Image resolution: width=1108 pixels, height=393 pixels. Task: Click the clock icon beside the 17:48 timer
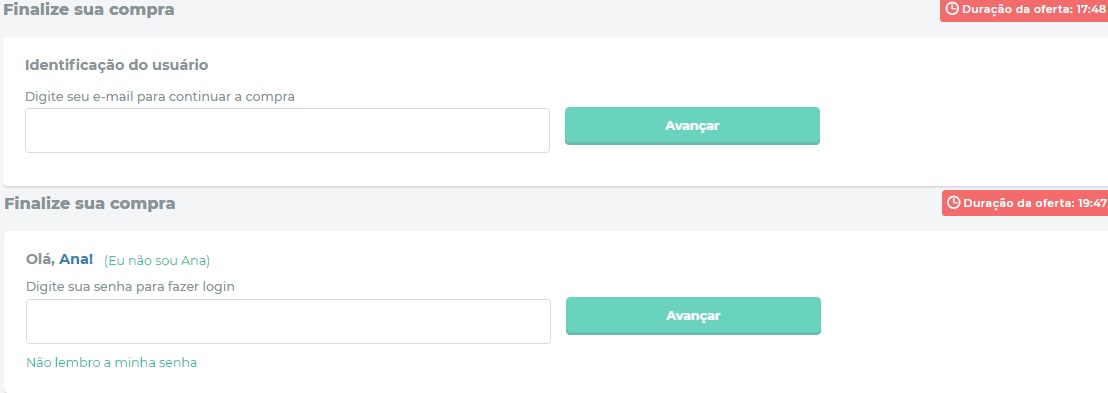[953, 8]
